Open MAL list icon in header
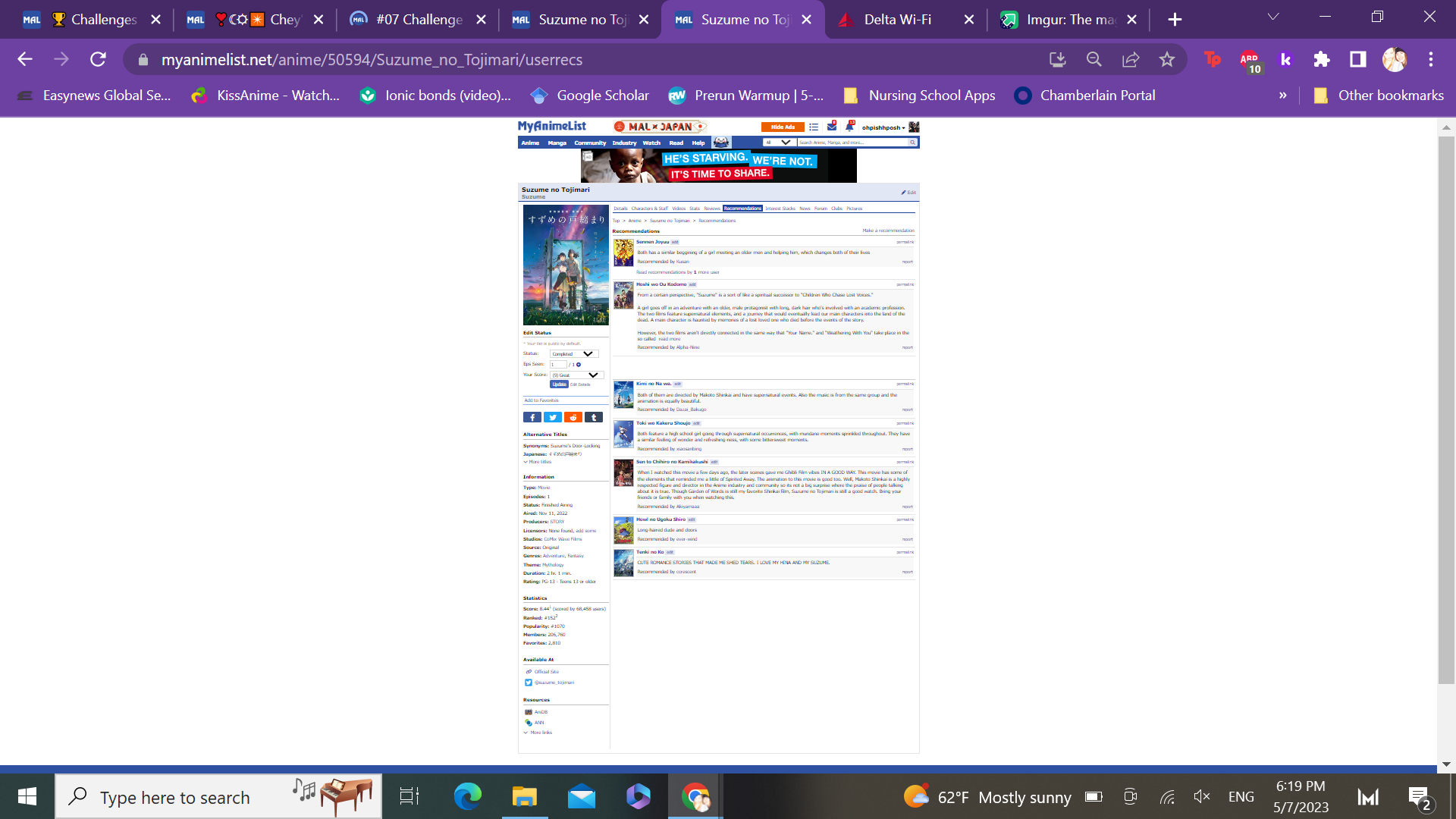Viewport: 1456px width, 819px height. click(x=814, y=127)
